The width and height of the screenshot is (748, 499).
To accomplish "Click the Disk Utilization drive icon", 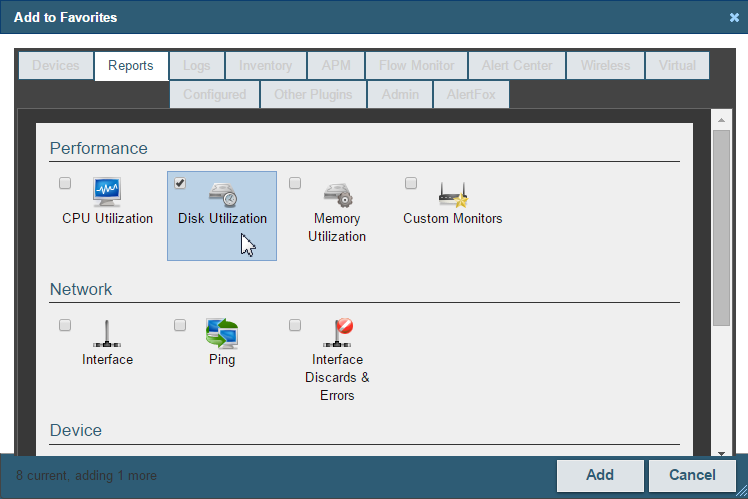I will point(222,194).
